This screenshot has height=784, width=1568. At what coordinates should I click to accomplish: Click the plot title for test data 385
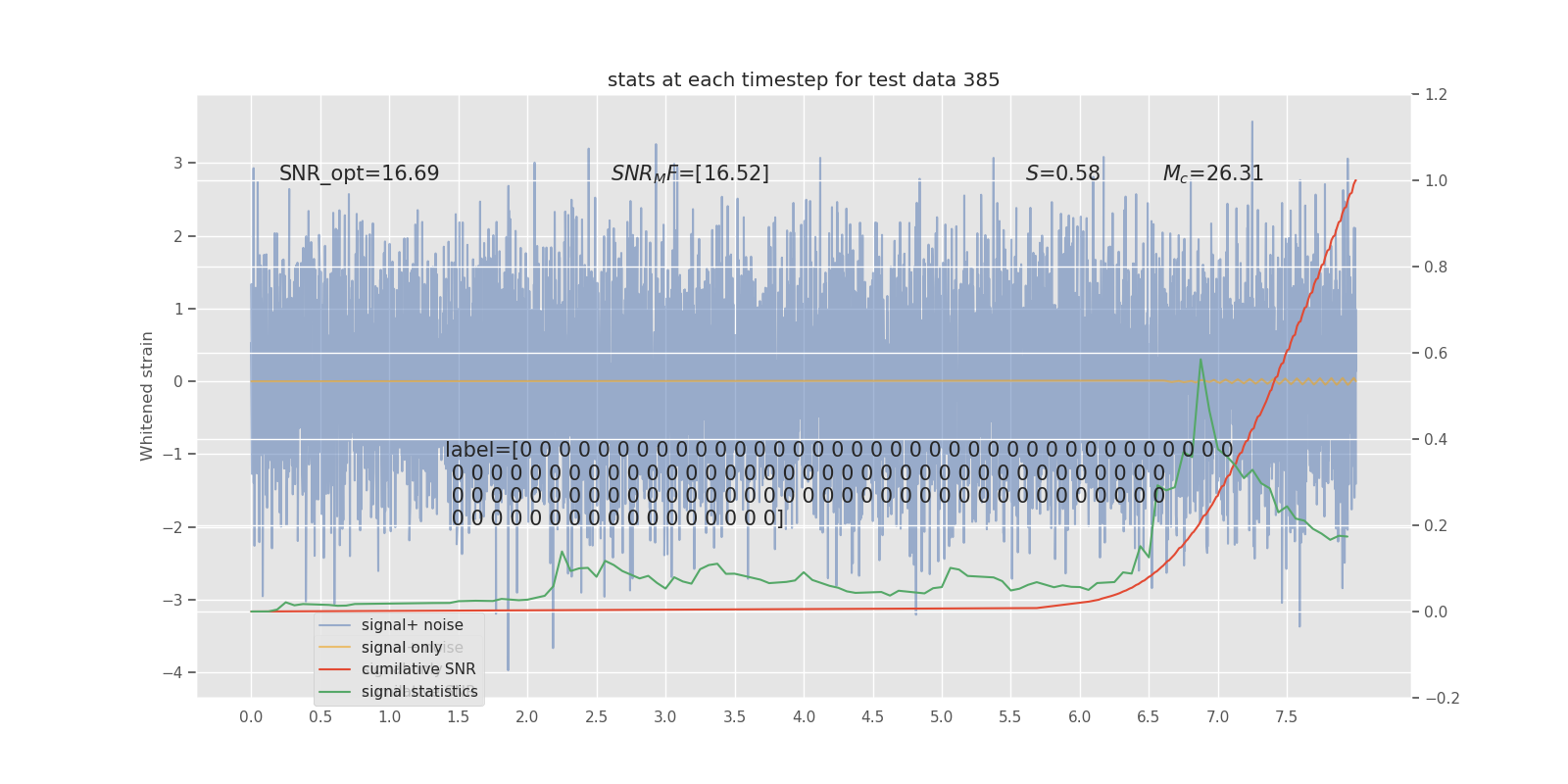[x=804, y=80]
